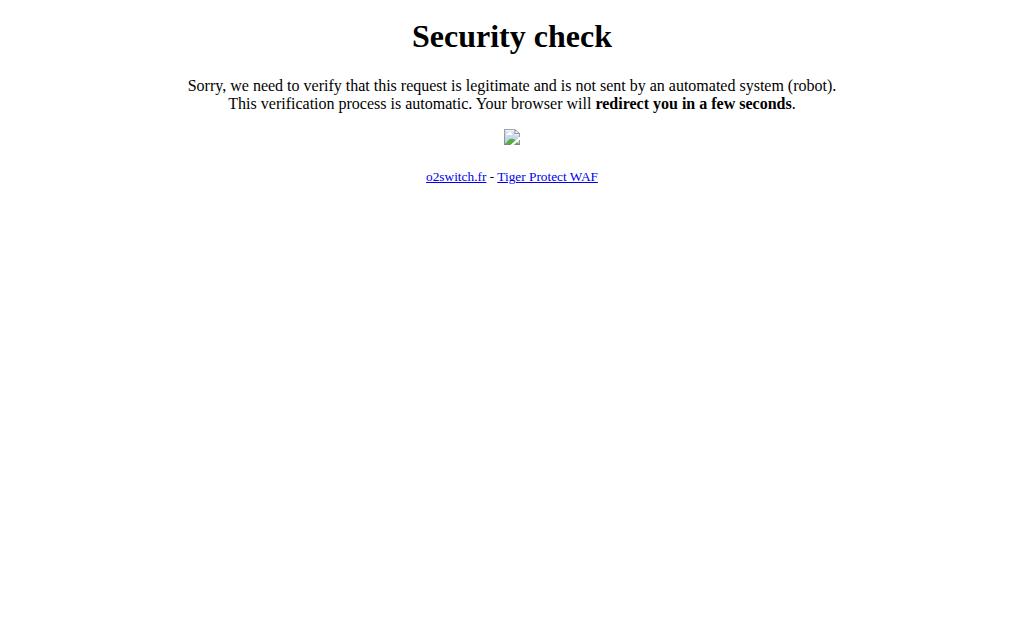Screen dimensions: 1024x629
Task: Click the word 'verify' in the first sentence
Action: point(323,86)
